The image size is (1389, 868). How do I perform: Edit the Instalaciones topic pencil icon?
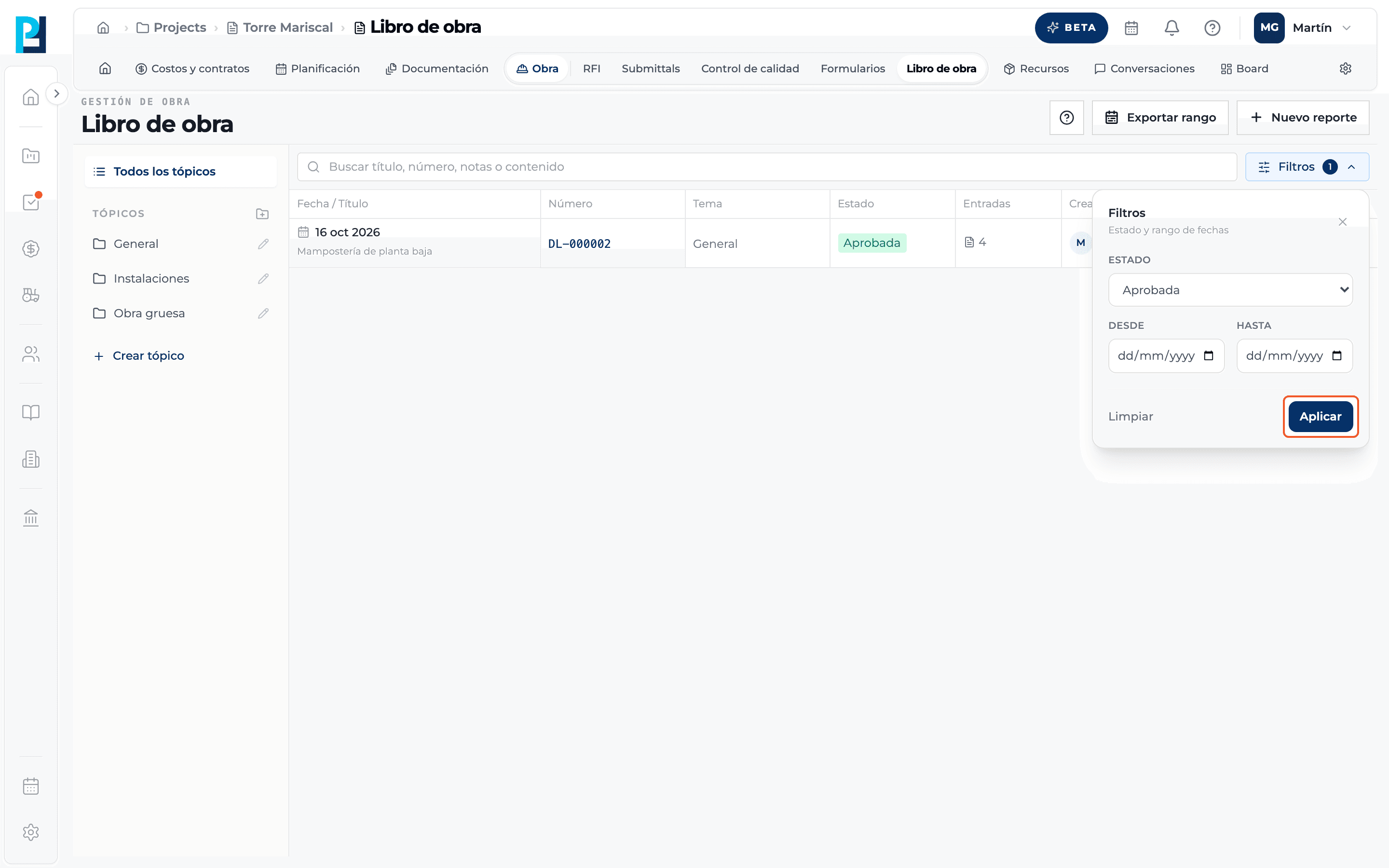(x=263, y=278)
